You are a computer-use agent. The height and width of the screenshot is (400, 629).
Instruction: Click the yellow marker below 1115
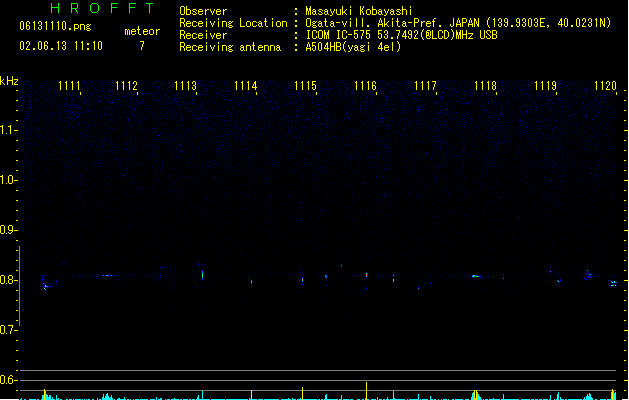coord(302,393)
